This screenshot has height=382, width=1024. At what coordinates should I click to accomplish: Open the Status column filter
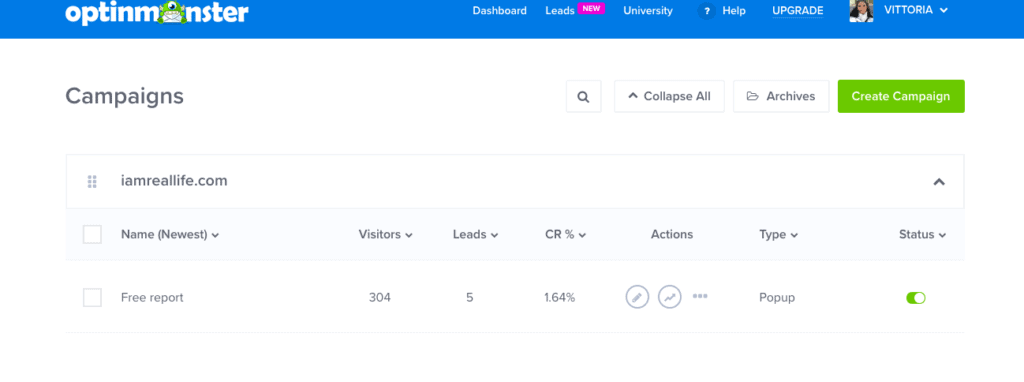pyautogui.click(x=922, y=234)
